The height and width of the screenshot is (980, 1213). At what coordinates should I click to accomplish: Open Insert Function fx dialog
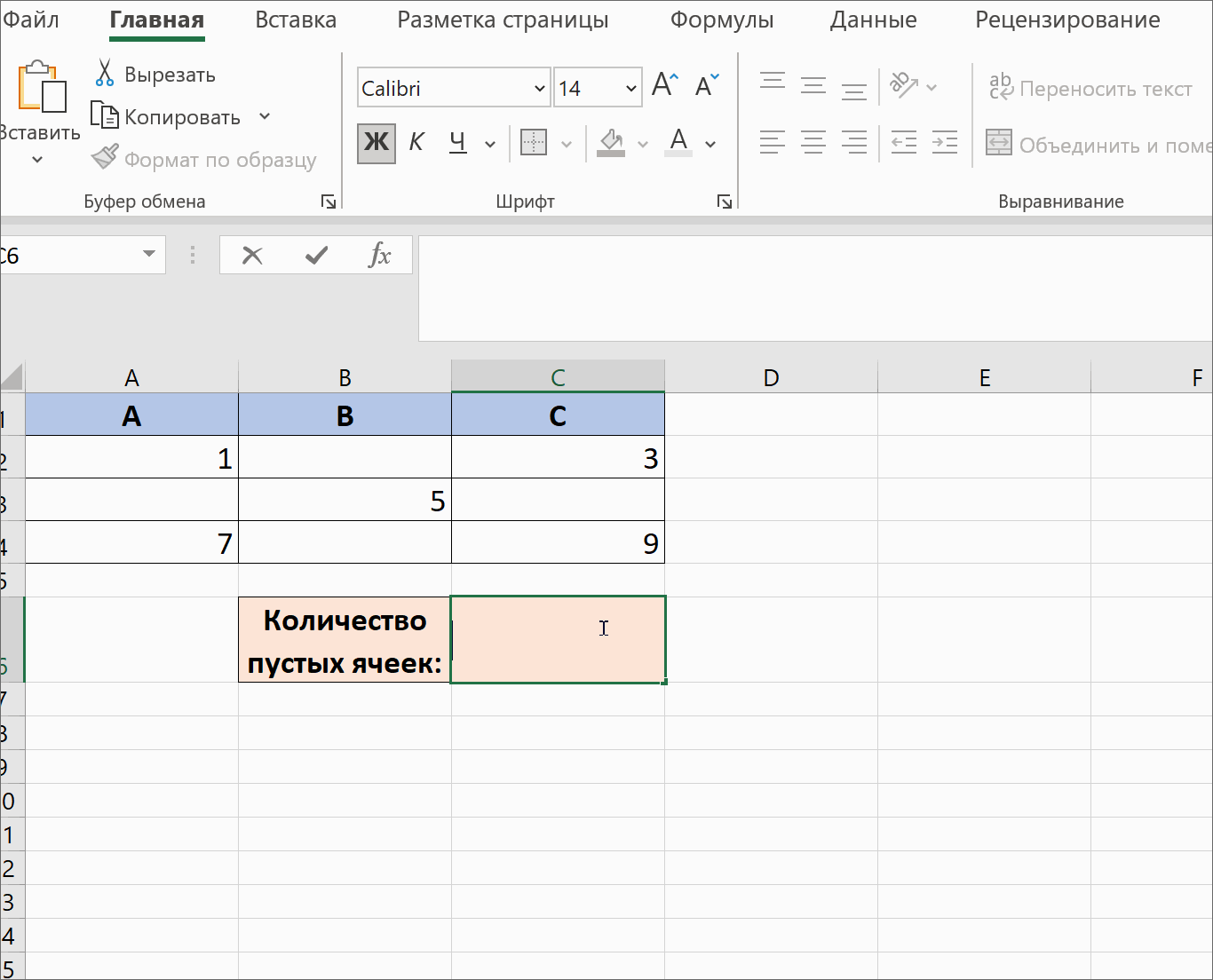point(380,255)
